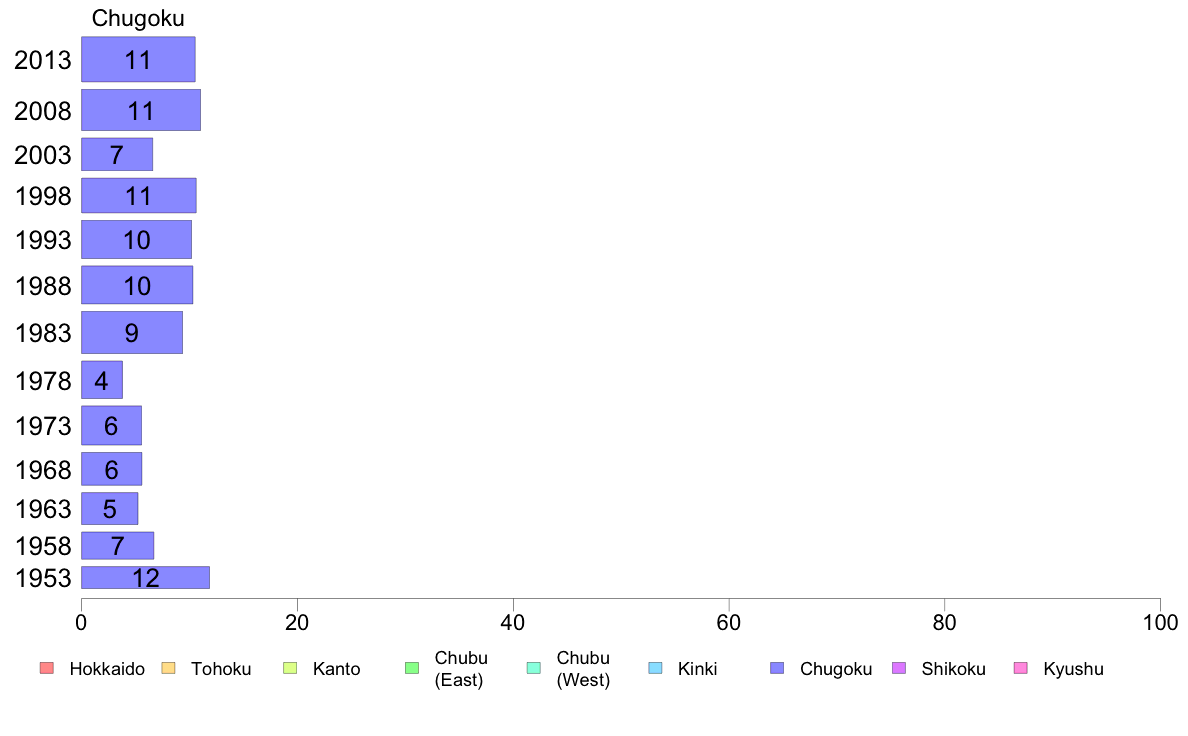
Task: Click the Hokkaido legend text label
Action: (x=107, y=669)
